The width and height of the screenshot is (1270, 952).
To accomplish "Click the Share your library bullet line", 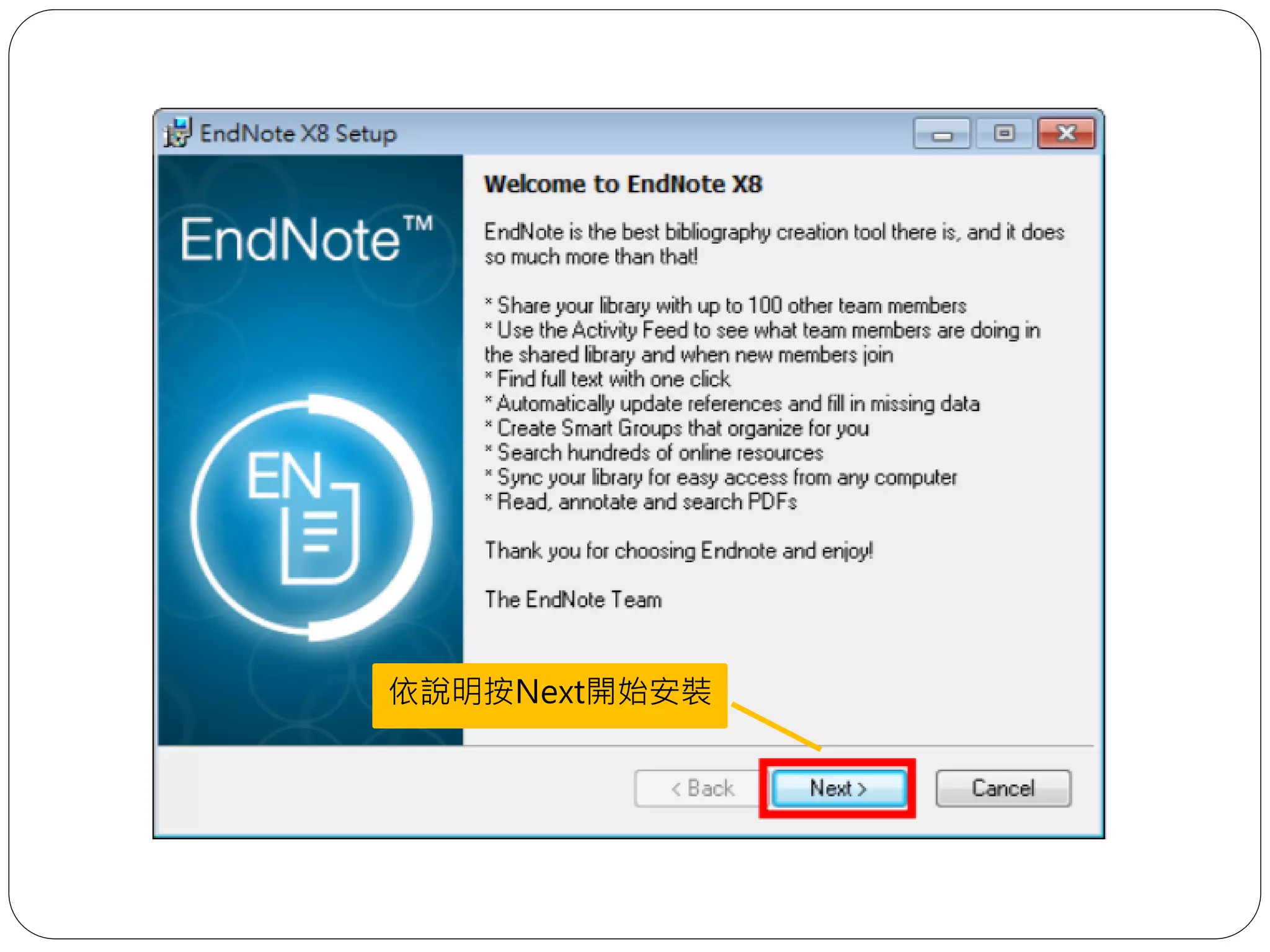I will pyautogui.click(x=726, y=306).
